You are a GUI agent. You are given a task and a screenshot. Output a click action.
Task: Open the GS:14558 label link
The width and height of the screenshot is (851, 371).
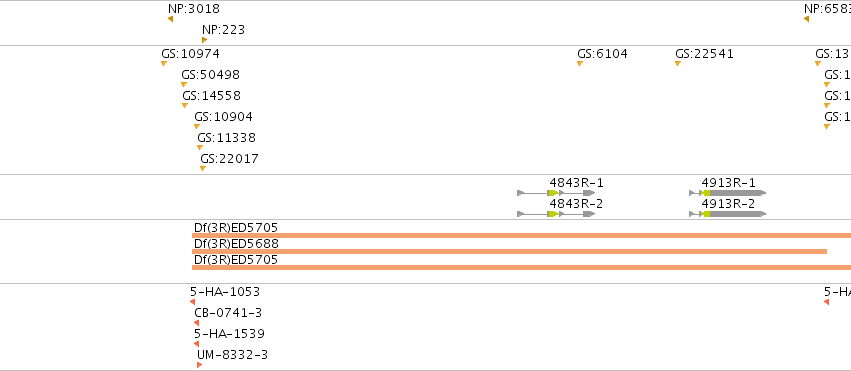pos(212,96)
